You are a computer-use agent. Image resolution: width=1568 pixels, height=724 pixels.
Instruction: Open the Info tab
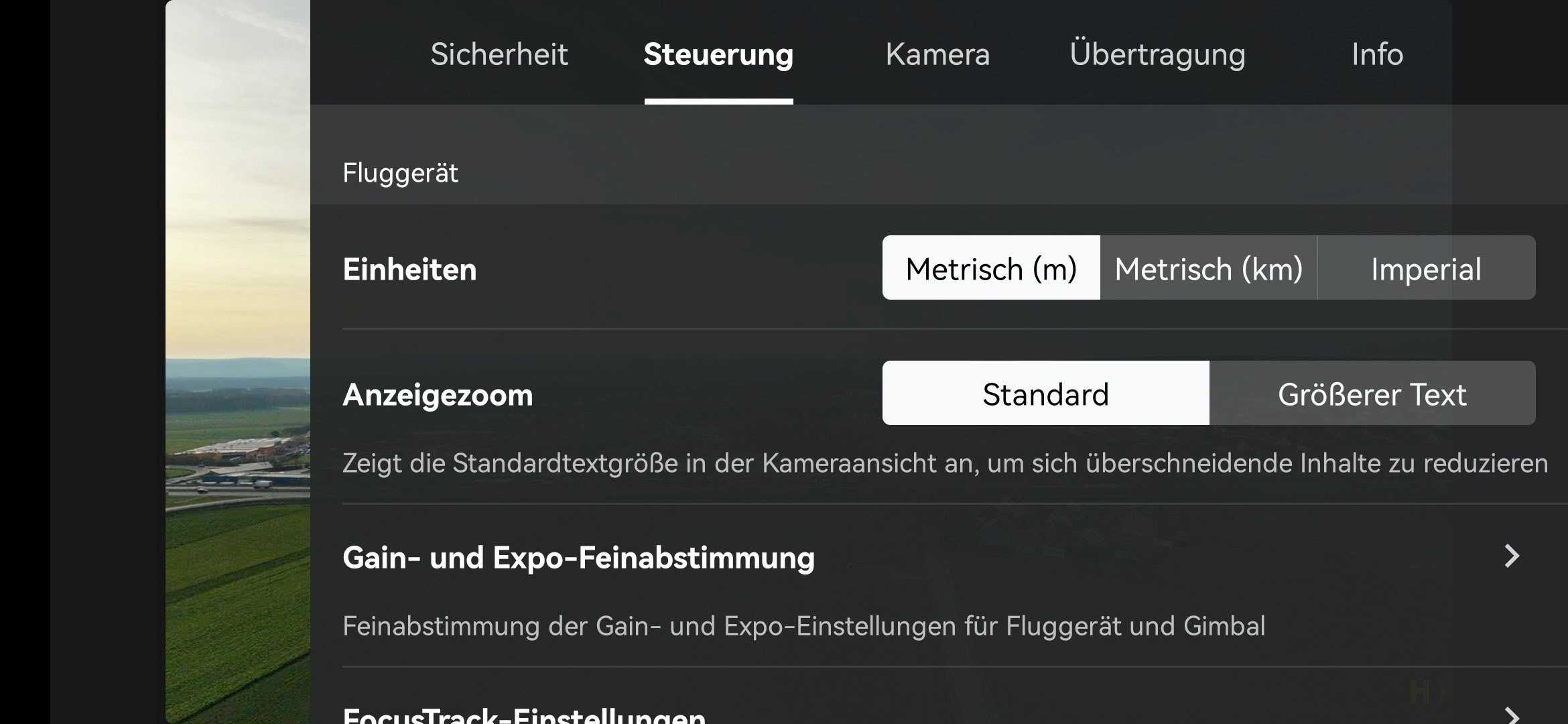(x=1377, y=54)
